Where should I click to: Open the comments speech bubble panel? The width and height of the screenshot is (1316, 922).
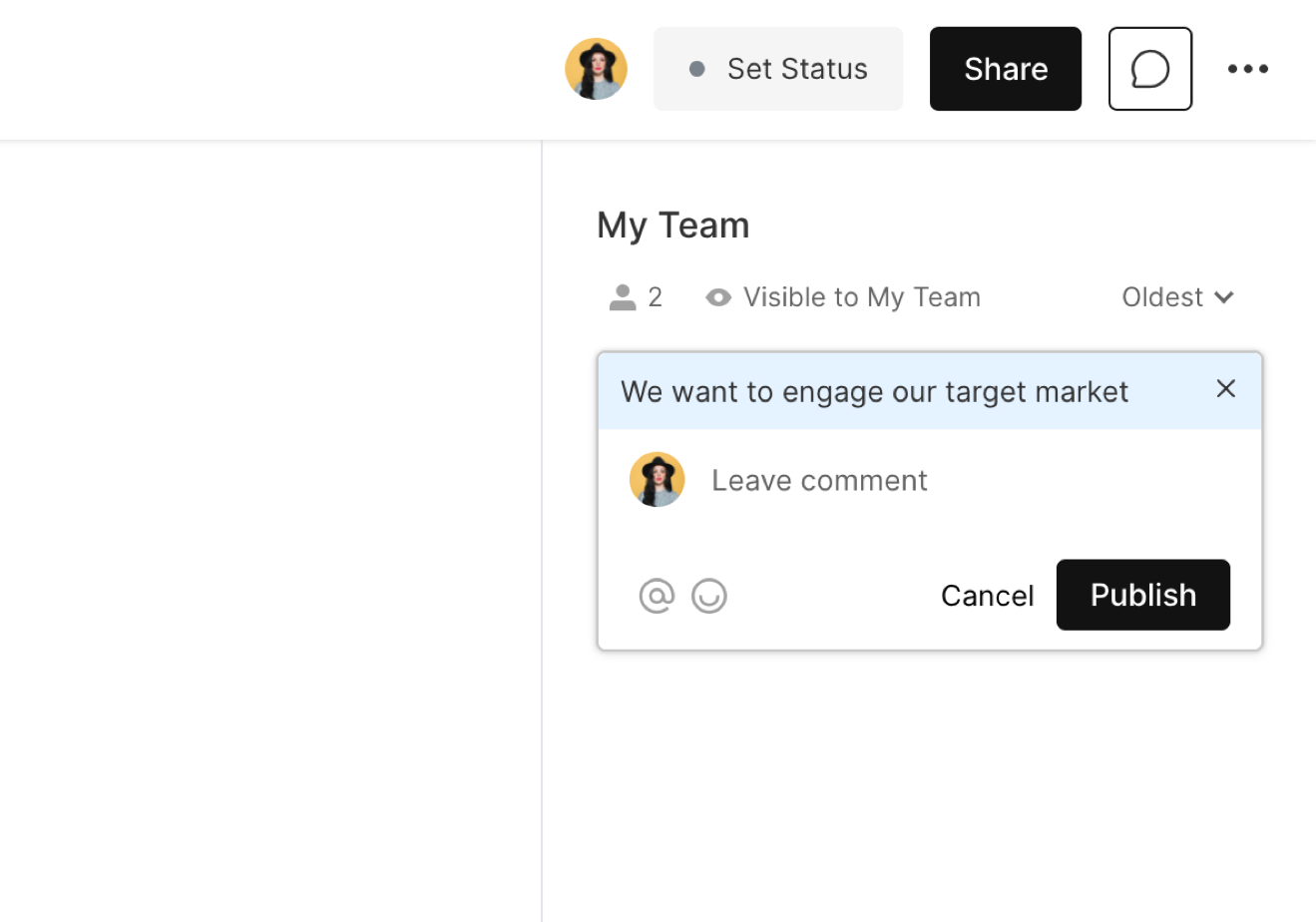[x=1149, y=69]
